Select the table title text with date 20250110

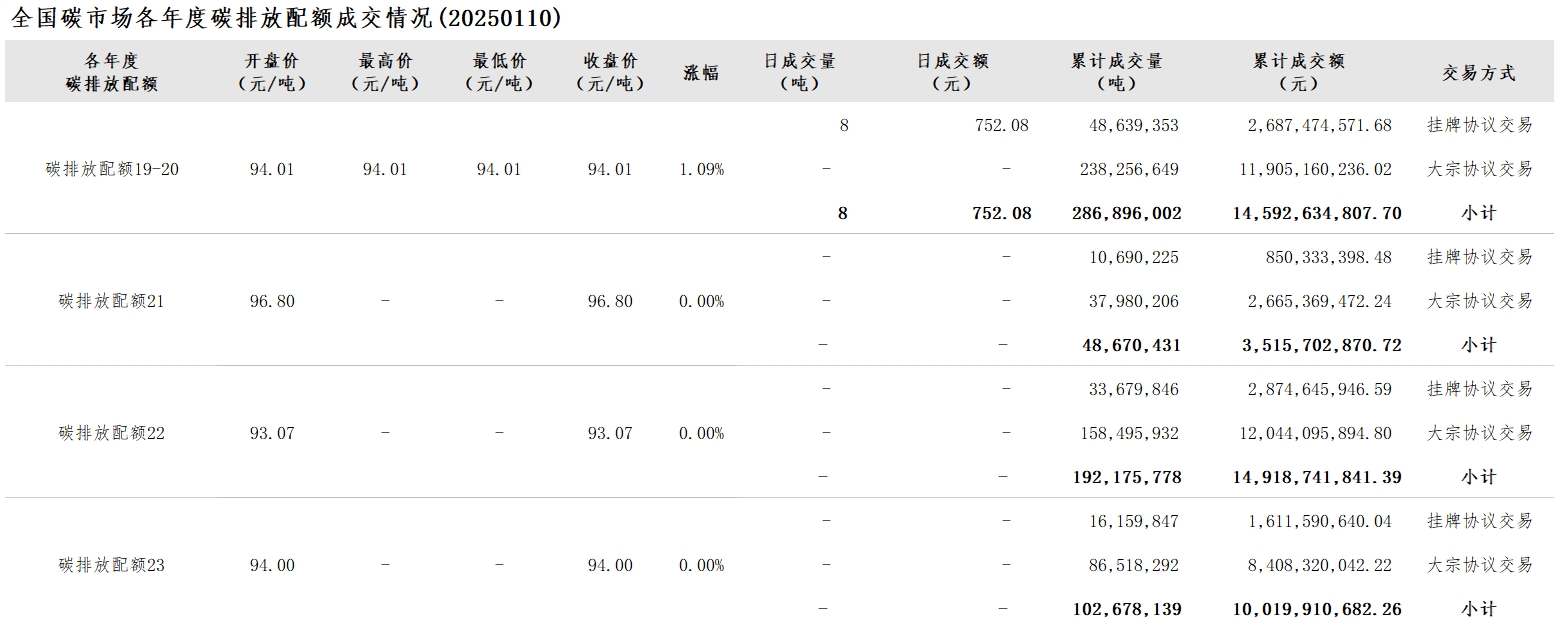click(x=285, y=18)
